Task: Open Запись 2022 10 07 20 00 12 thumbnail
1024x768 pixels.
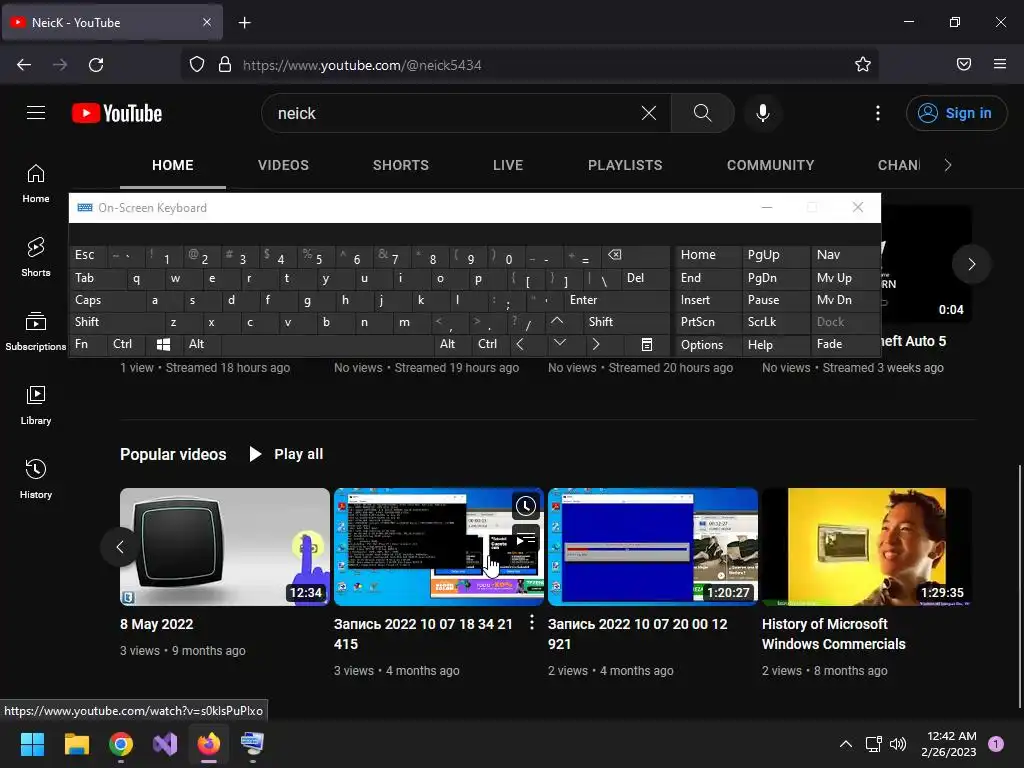Action: (x=653, y=547)
